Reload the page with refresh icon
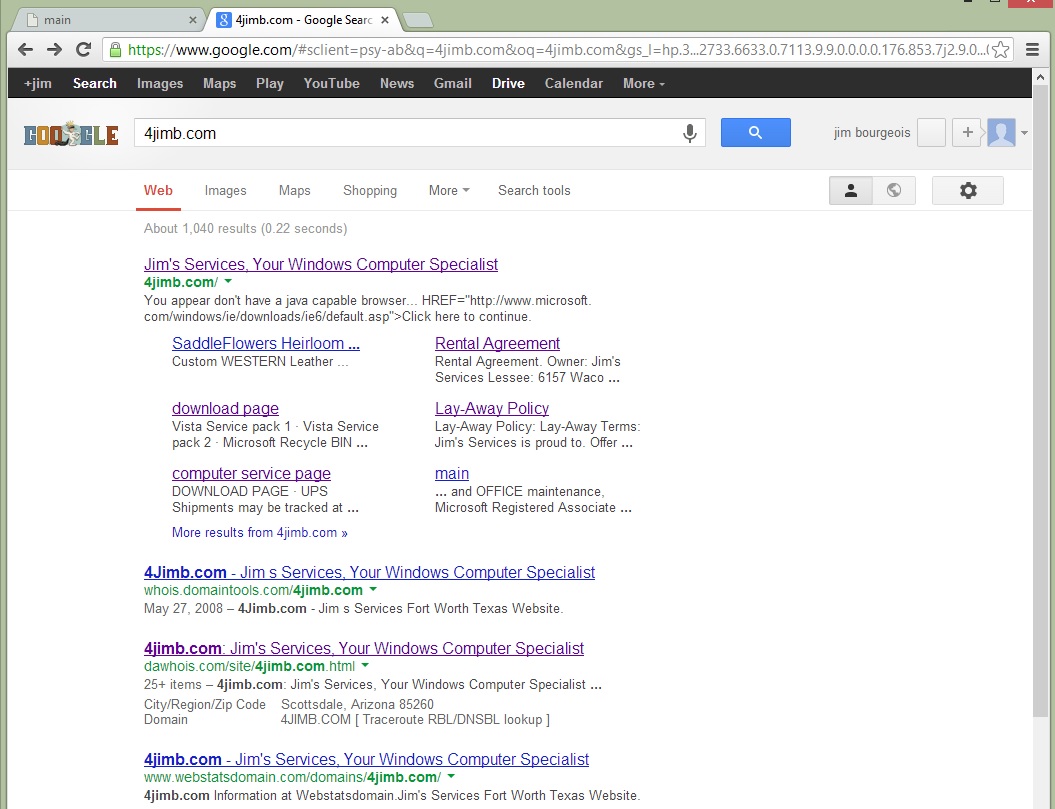Image resolution: width=1055 pixels, height=809 pixels. click(84, 49)
